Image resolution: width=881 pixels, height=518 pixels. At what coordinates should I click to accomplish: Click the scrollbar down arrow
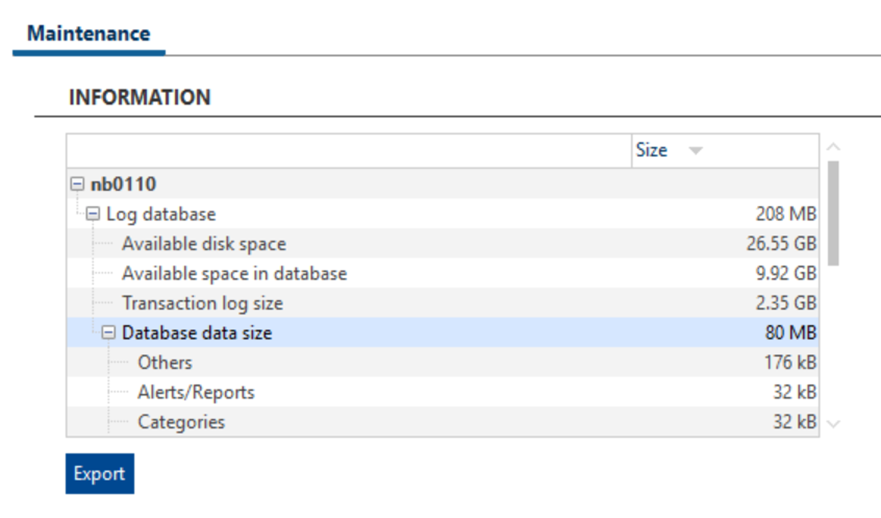pos(833,424)
